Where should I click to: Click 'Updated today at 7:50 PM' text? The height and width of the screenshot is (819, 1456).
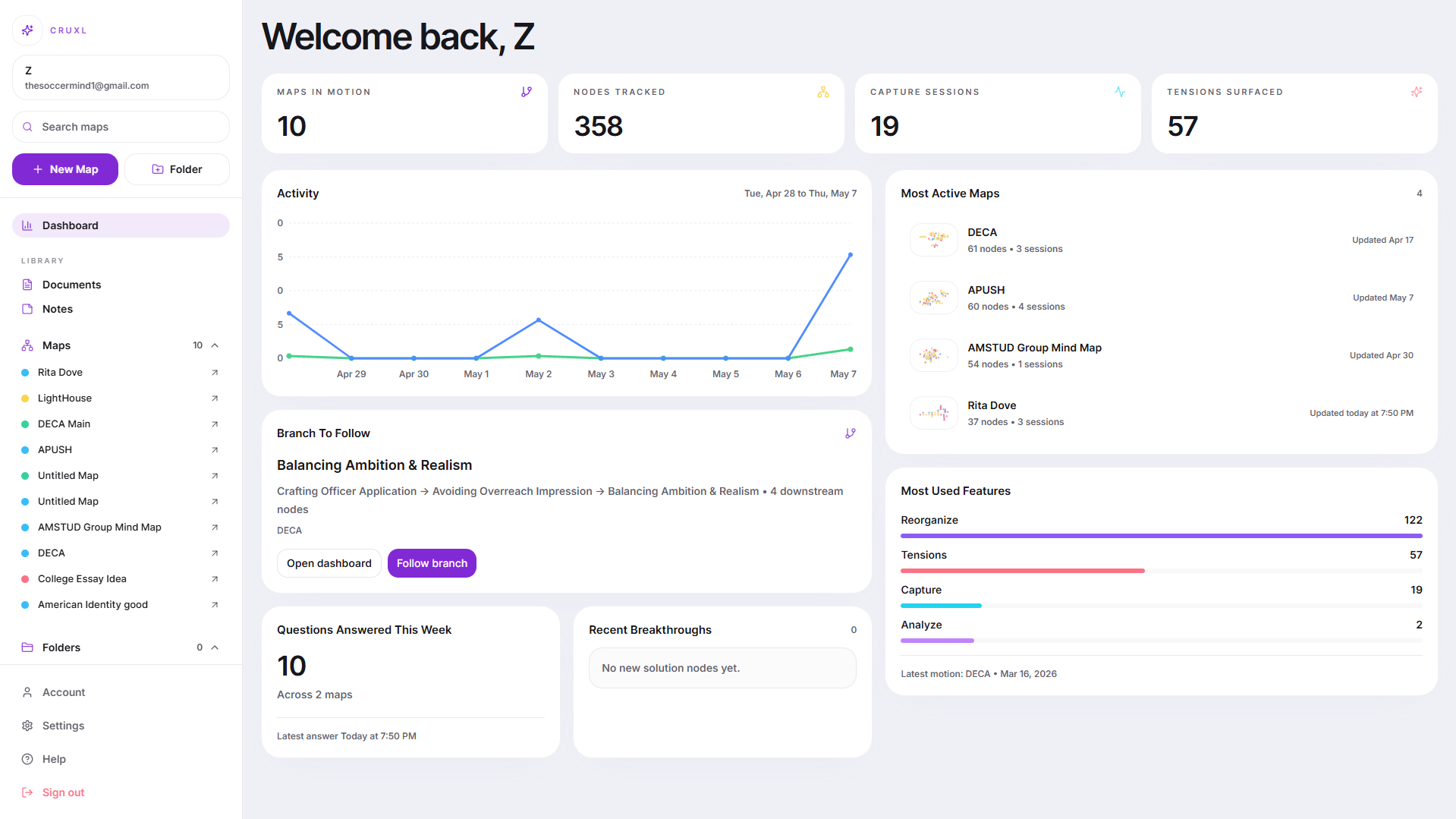click(x=1361, y=413)
